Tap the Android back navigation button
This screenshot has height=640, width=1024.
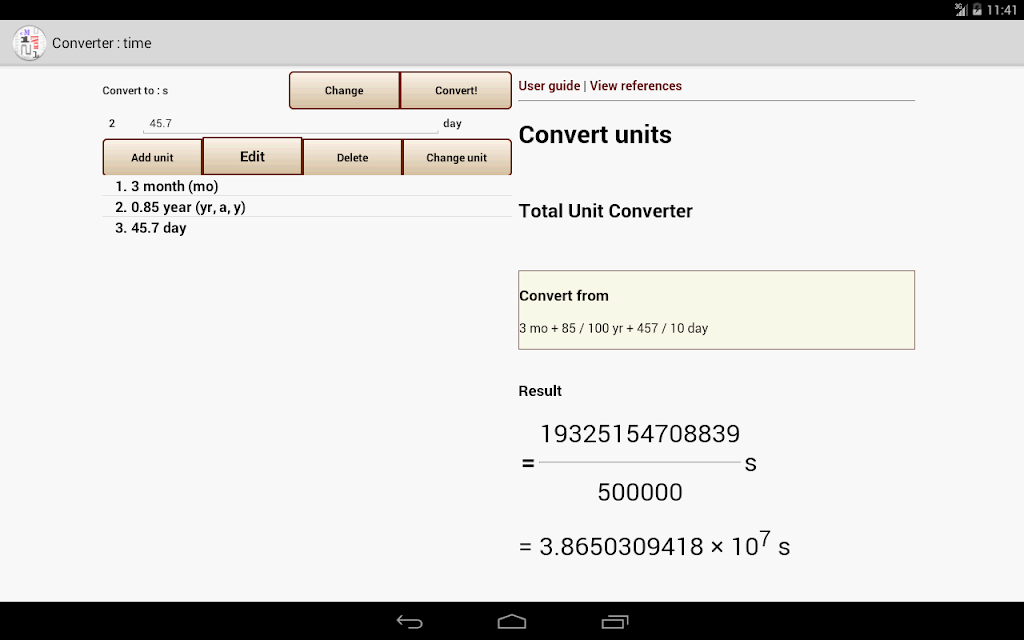[409, 622]
